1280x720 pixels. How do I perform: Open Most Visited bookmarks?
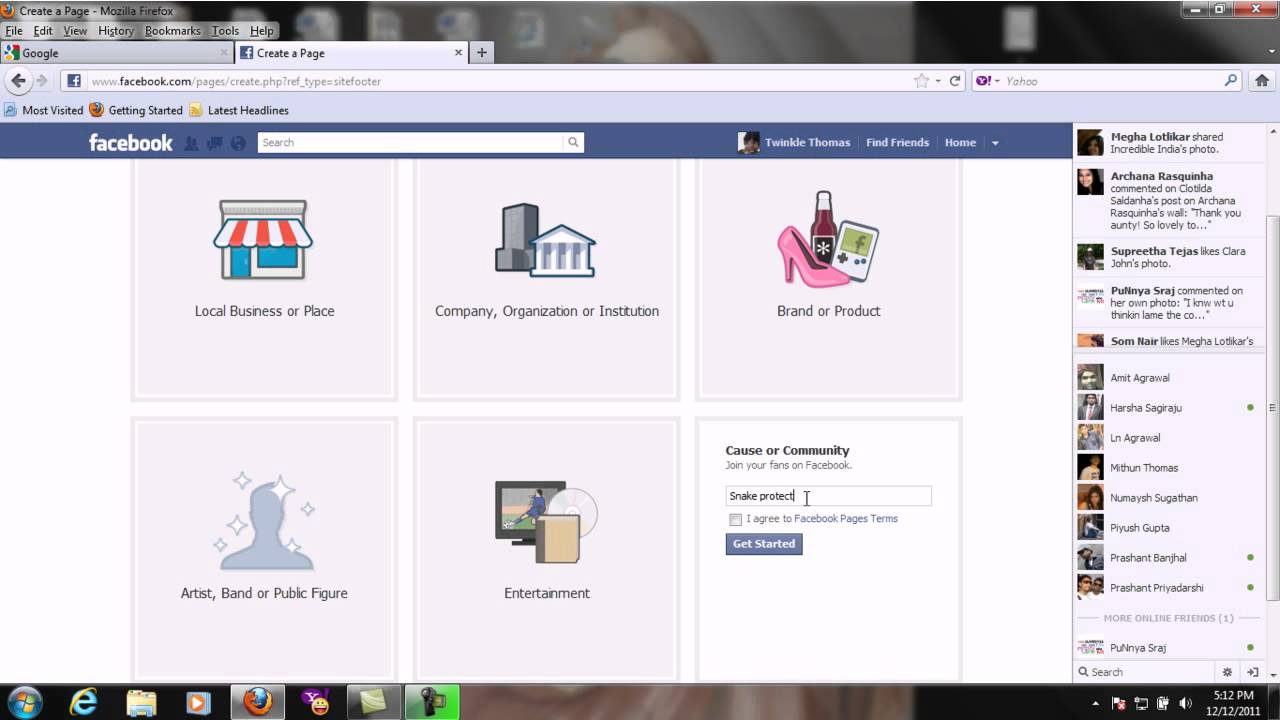point(44,110)
